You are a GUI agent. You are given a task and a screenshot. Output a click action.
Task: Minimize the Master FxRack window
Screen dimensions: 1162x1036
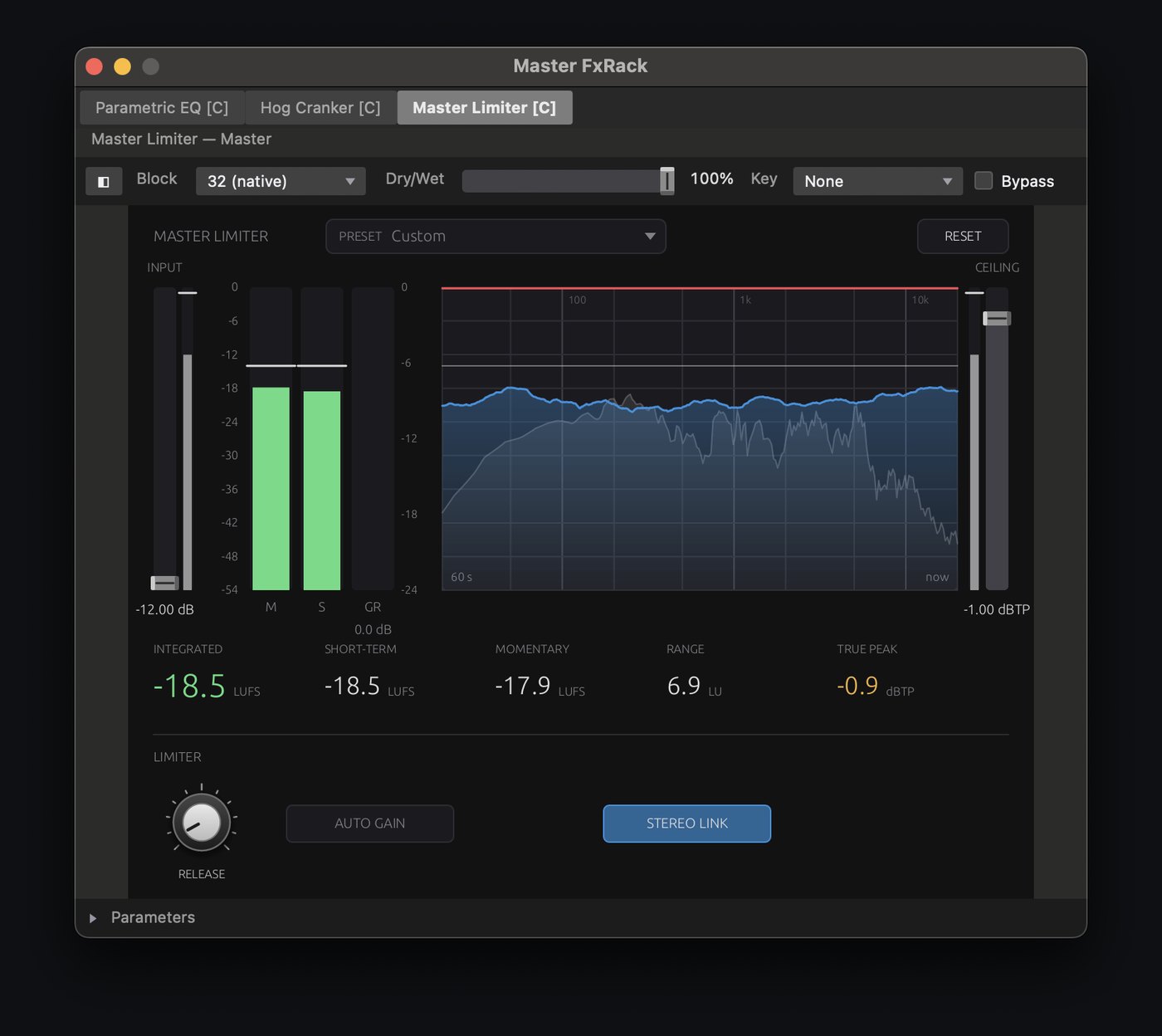(x=123, y=66)
